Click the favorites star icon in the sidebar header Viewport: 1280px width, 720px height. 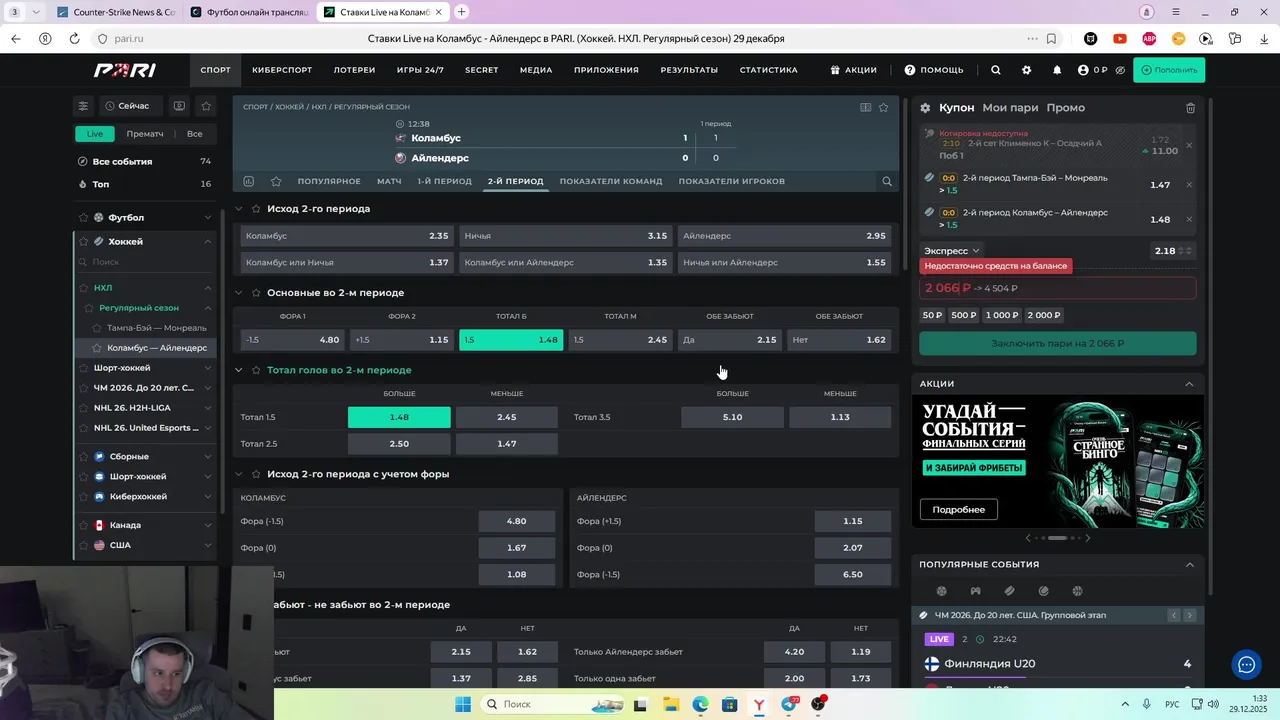(x=206, y=106)
